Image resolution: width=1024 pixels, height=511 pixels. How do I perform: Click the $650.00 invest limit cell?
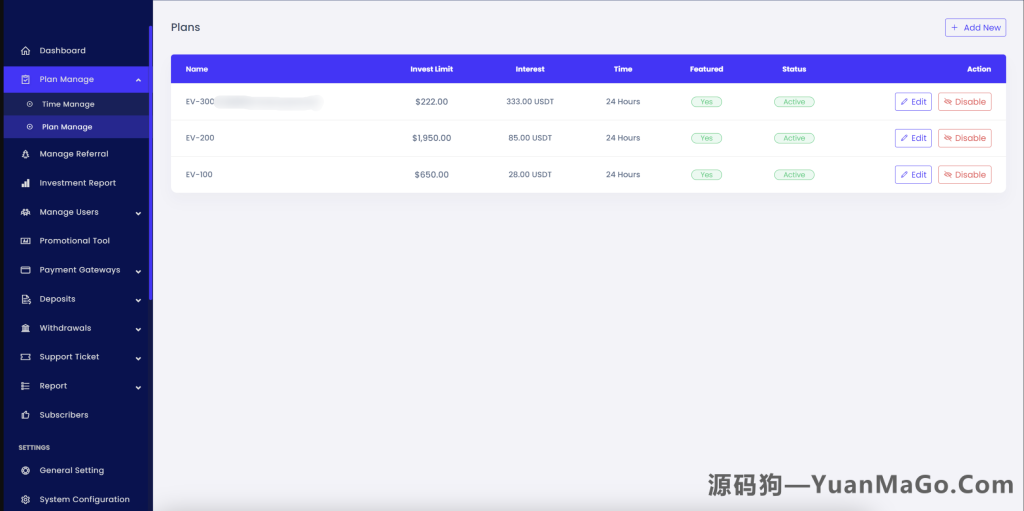pyautogui.click(x=431, y=174)
